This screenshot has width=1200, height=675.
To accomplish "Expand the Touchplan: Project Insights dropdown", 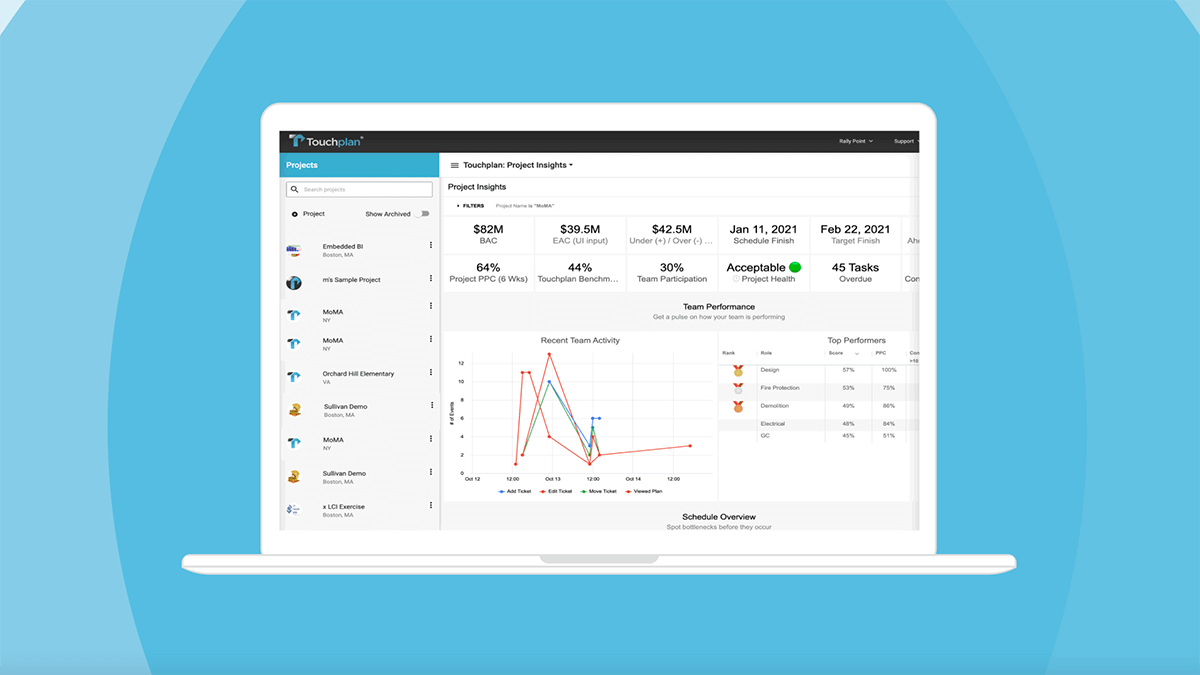I will [x=518, y=165].
